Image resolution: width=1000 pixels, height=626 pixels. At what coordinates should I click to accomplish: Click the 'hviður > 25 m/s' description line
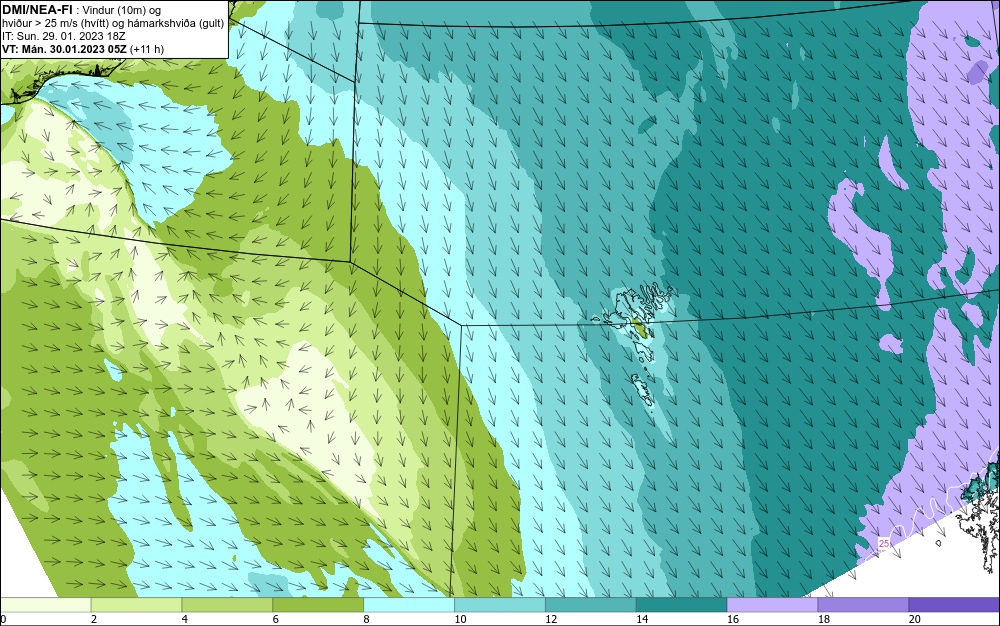[113, 24]
